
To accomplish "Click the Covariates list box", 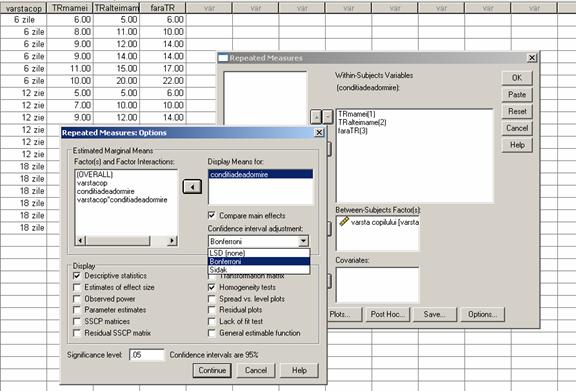I will [x=377, y=285].
